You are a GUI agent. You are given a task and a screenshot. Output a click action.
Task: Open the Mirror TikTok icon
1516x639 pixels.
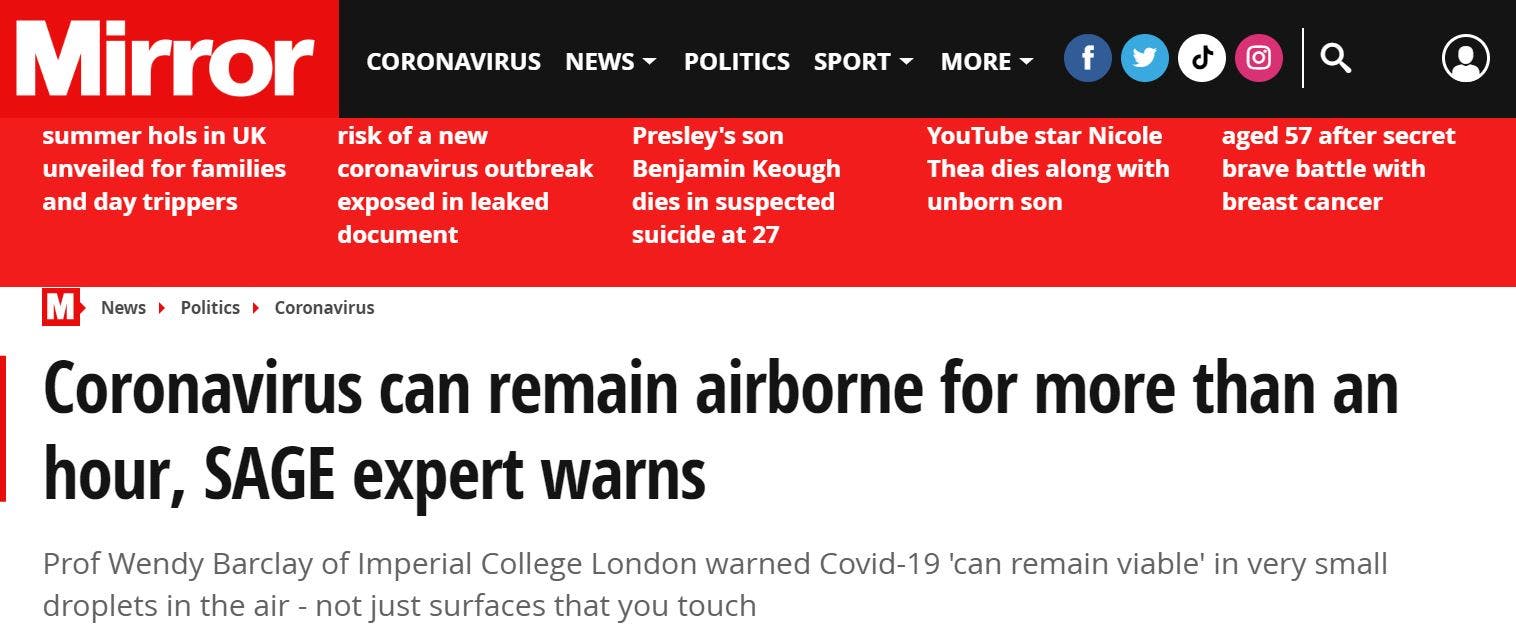pyautogui.click(x=1201, y=59)
